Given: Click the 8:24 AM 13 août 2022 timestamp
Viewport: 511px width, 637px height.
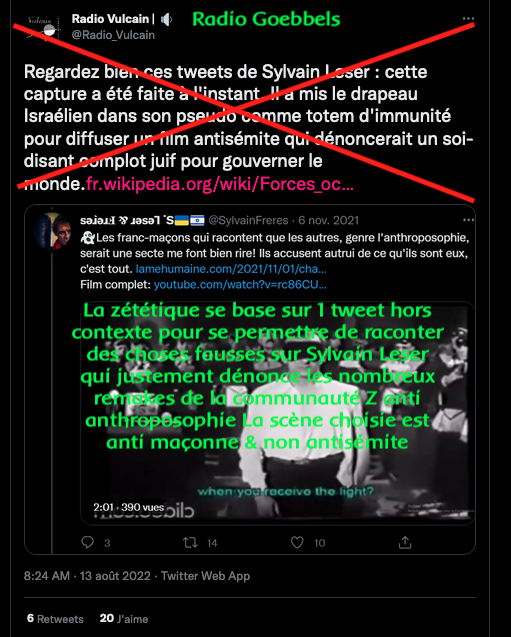Looking at the screenshot, I should [x=87, y=576].
